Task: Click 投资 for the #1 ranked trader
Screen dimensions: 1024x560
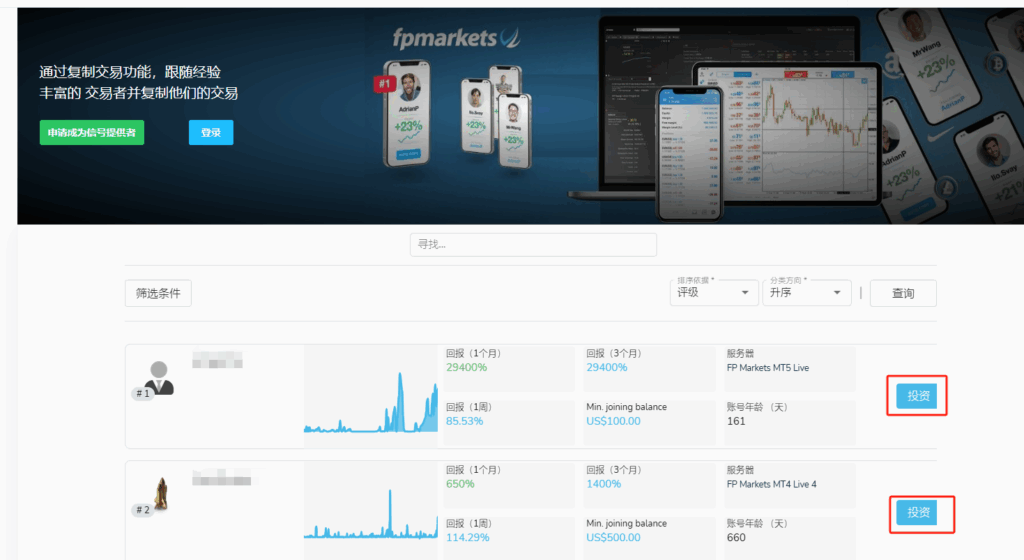Action: pos(917,396)
